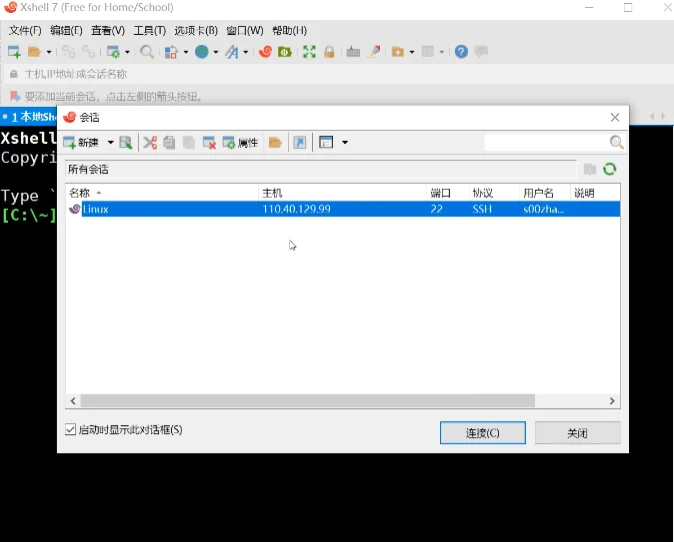Open the 选项卡(B) menu

(196, 31)
